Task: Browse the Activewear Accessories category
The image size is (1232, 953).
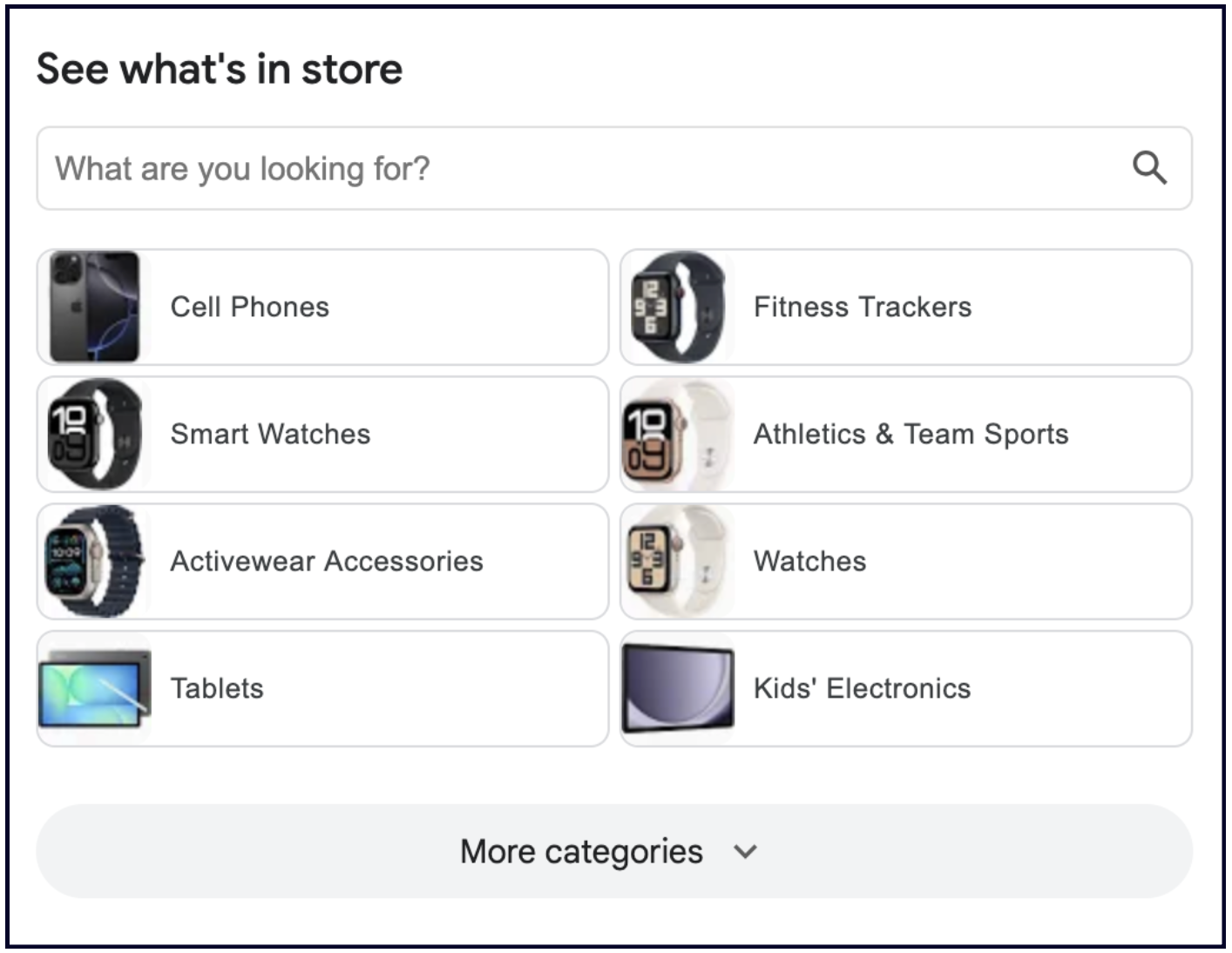Action: click(326, 562)
